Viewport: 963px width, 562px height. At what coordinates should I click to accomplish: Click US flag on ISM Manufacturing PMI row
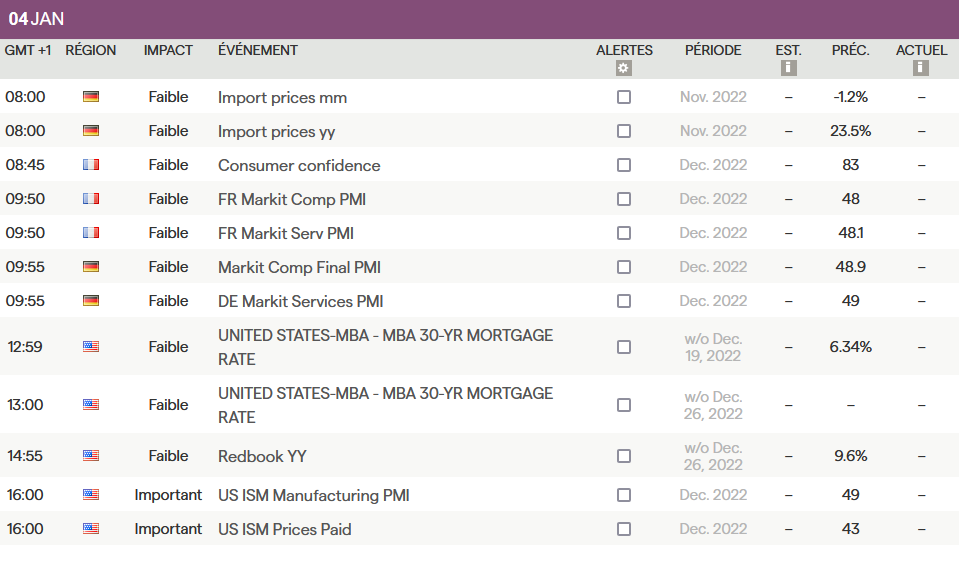91,495
